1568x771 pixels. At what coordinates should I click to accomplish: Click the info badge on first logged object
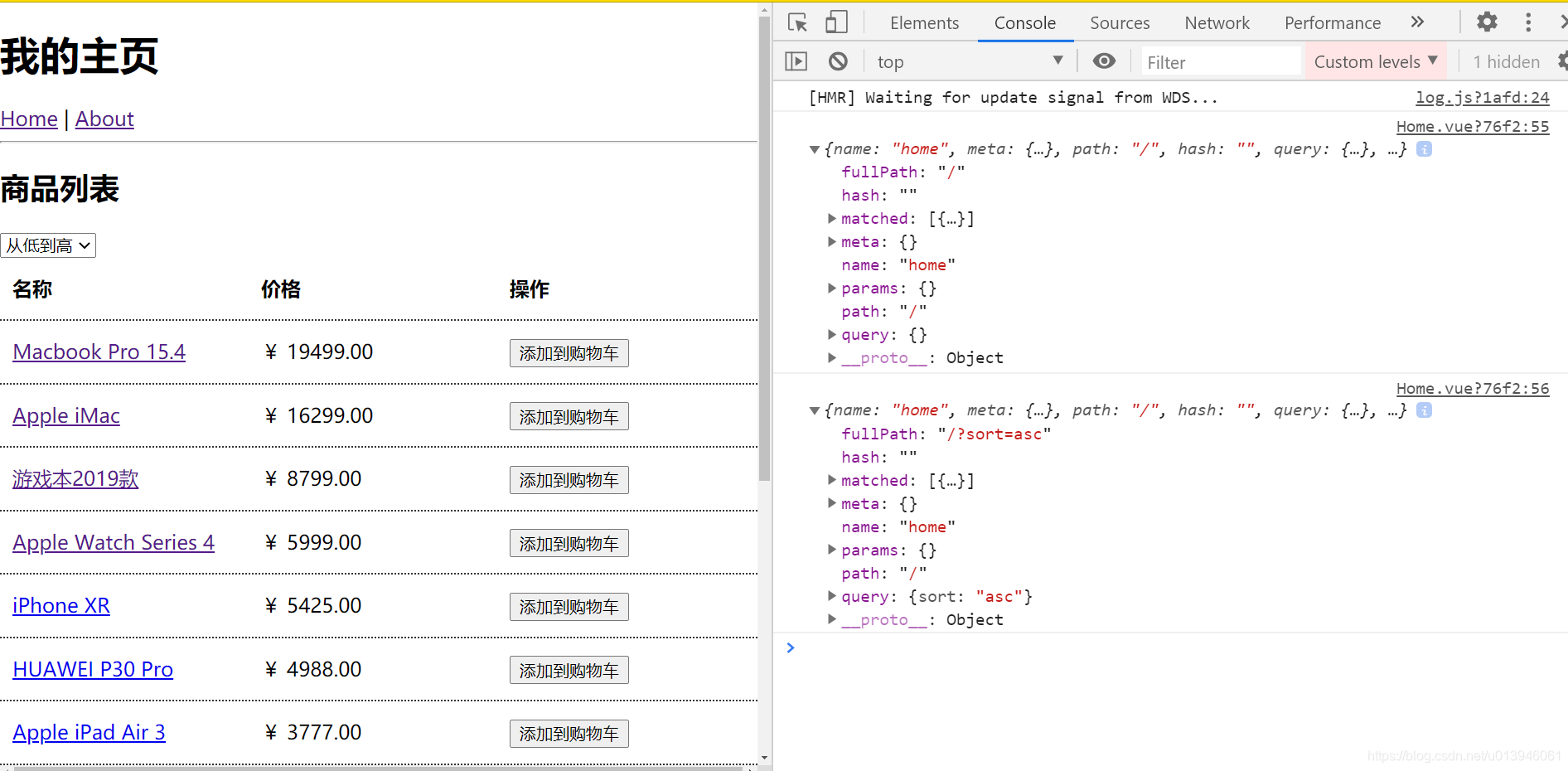tap(1424, 149)
